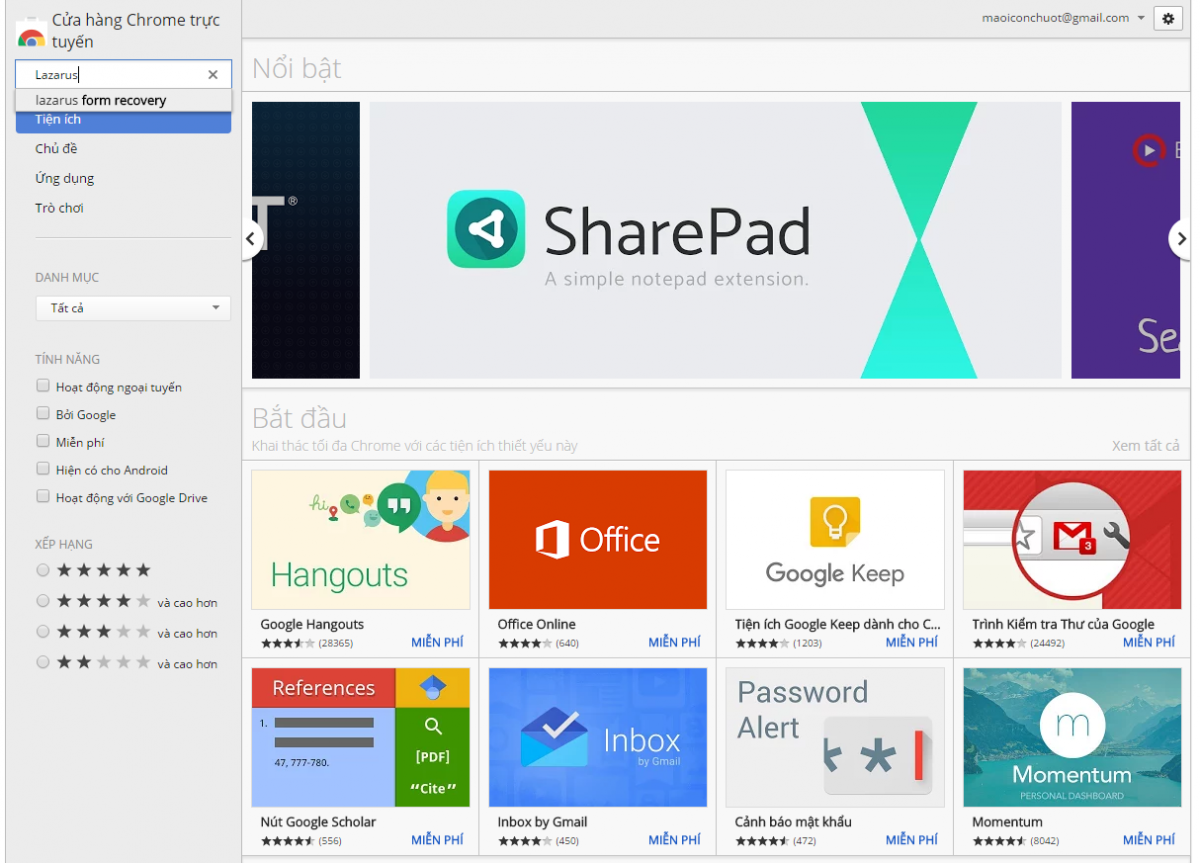1200x863 pixels.
Task: Click the Chrome Web Store logo
Action: click(x=31, y=32)
